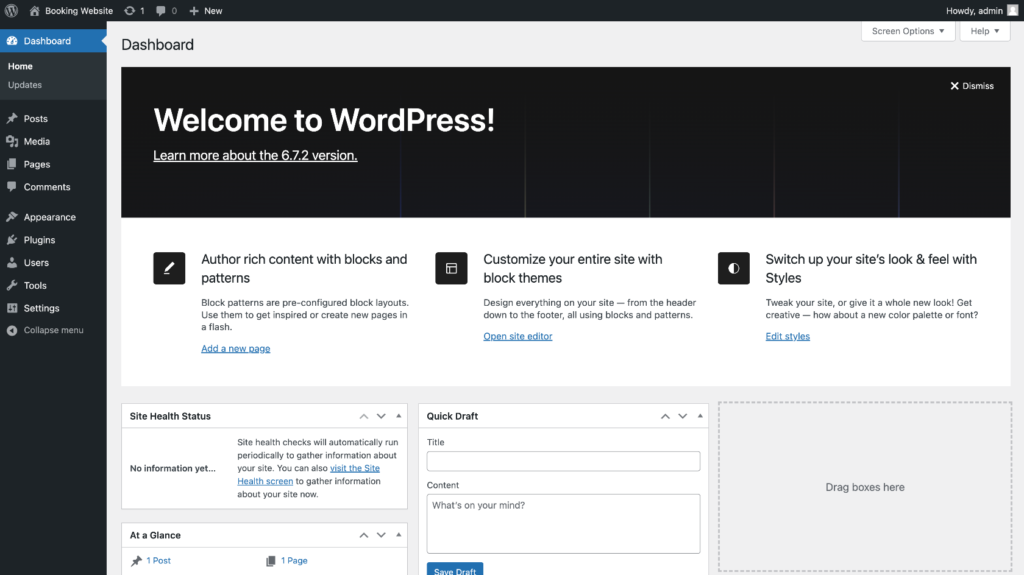The height and width of the screenshot is (575, 1024).
Task: Click the At a Glance heading
Action: 155,535
